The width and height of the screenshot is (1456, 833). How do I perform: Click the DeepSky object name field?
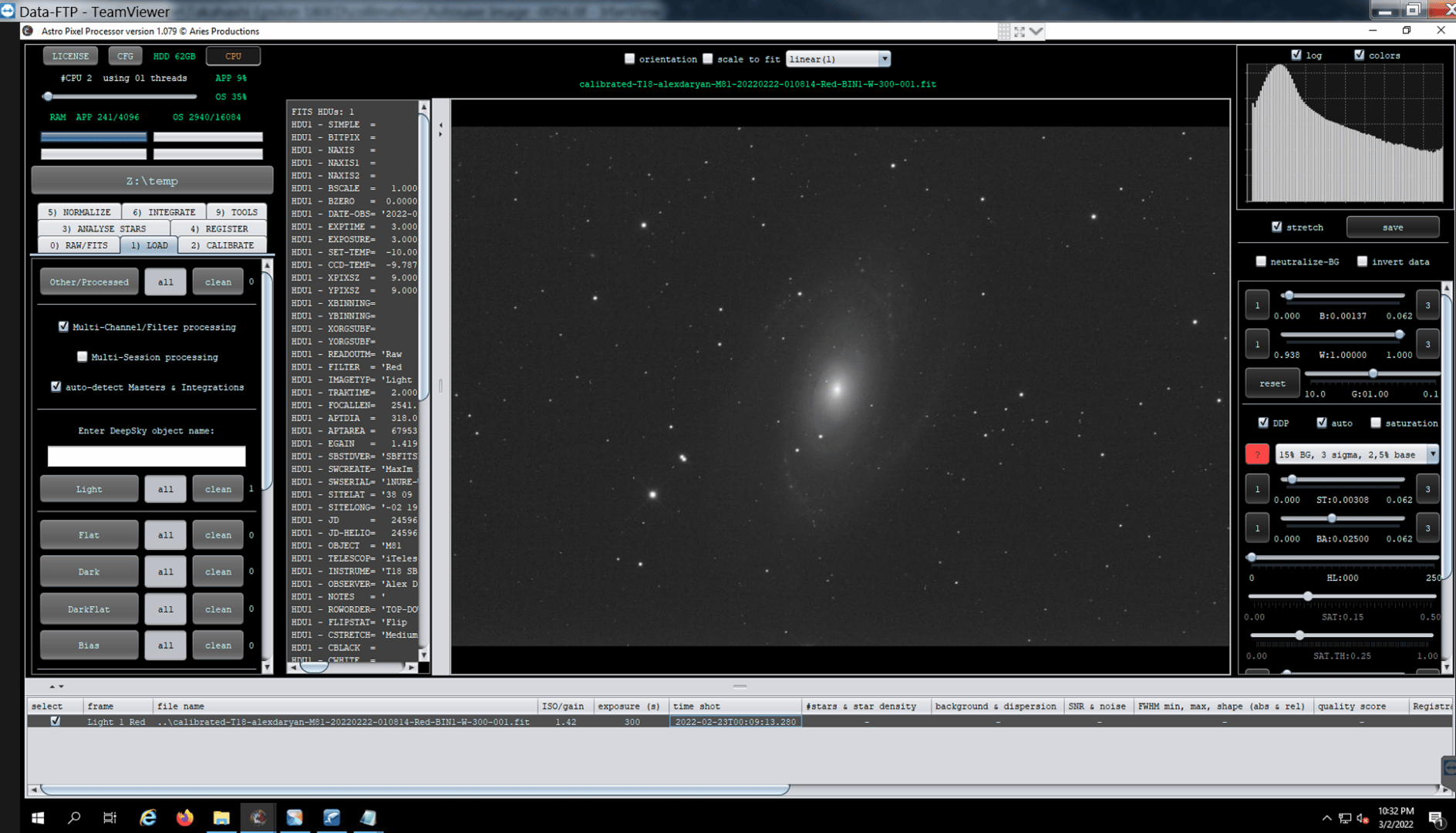pyautogui.click(x=147, y=456)
